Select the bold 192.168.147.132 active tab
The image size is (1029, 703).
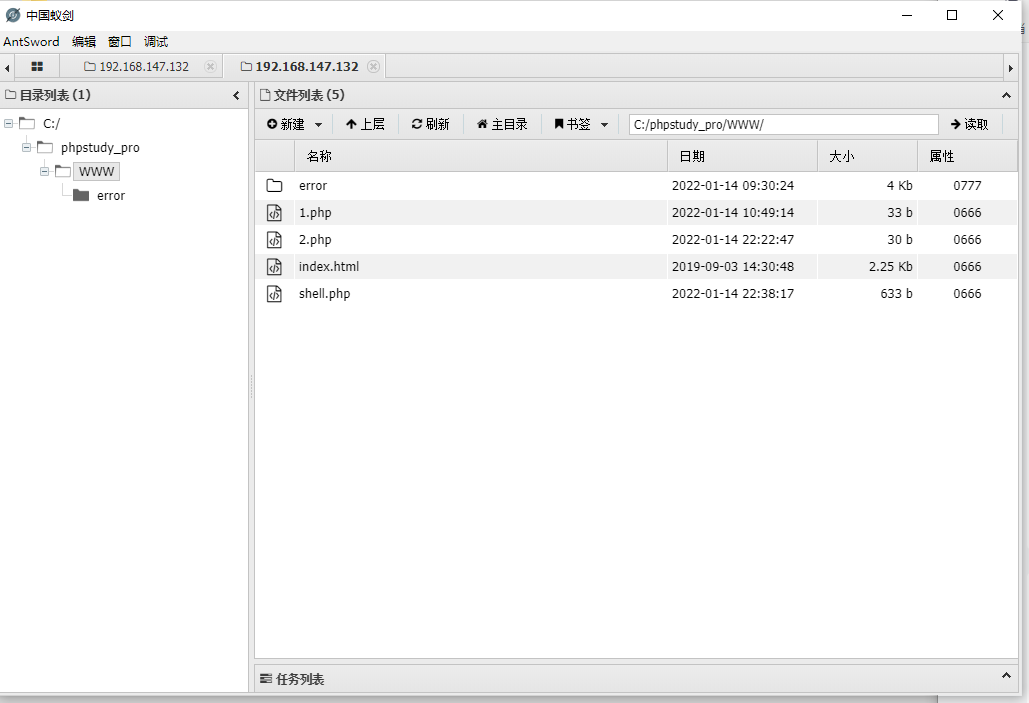coord(306,66)
